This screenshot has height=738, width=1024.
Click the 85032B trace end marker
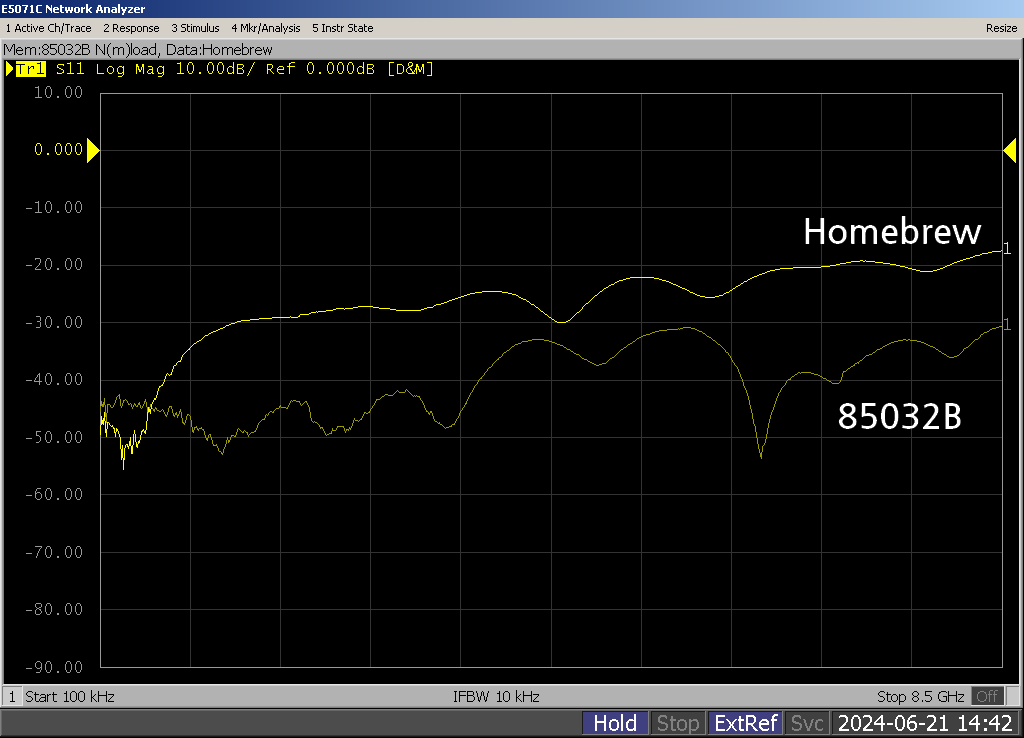(1007, 324)
